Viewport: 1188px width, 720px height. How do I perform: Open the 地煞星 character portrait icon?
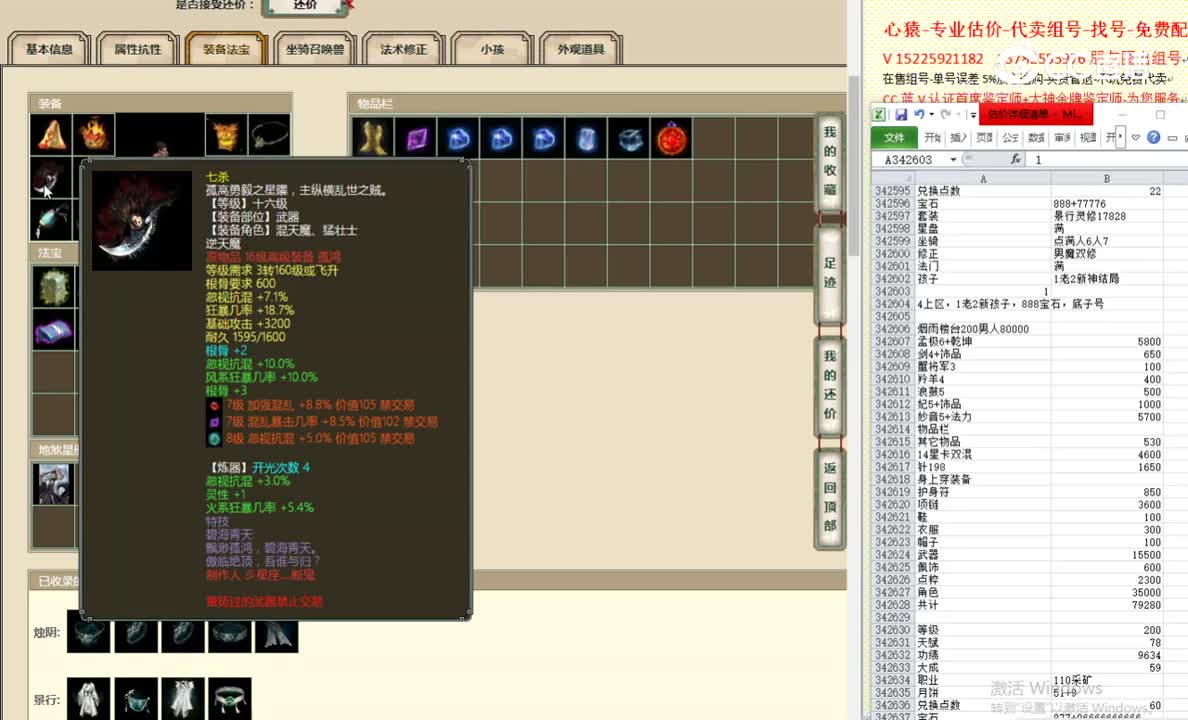click(x=53, y=483)
